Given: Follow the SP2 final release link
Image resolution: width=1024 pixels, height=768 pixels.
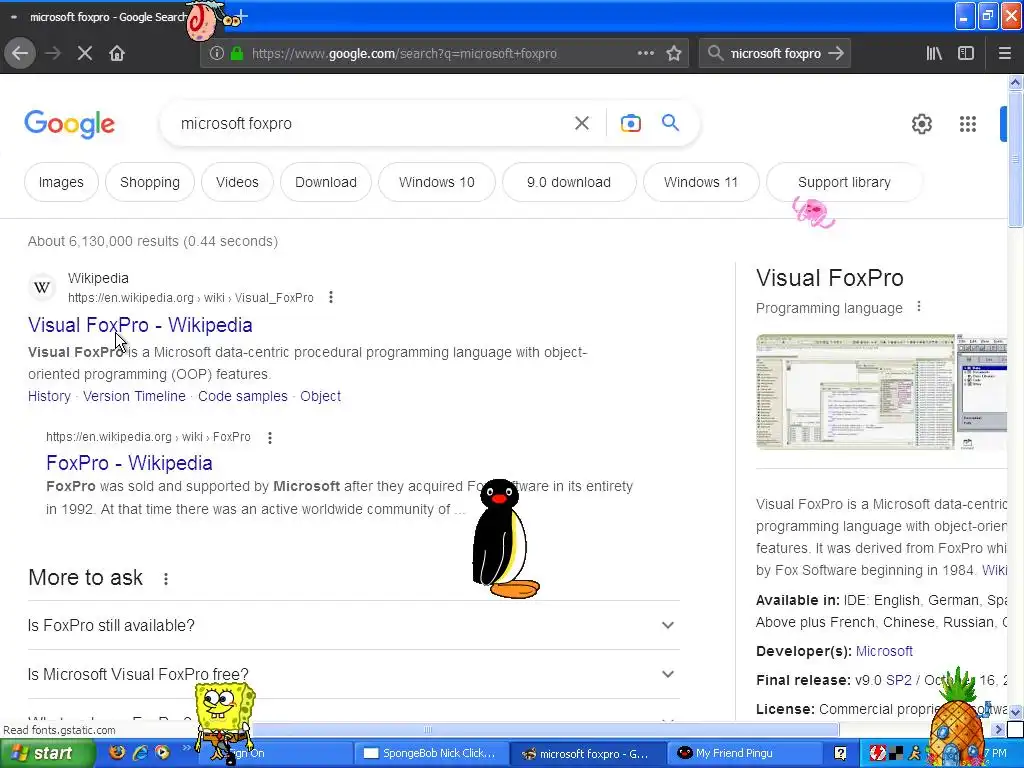Looking at the screenshot, I should [x=899, y=680].
